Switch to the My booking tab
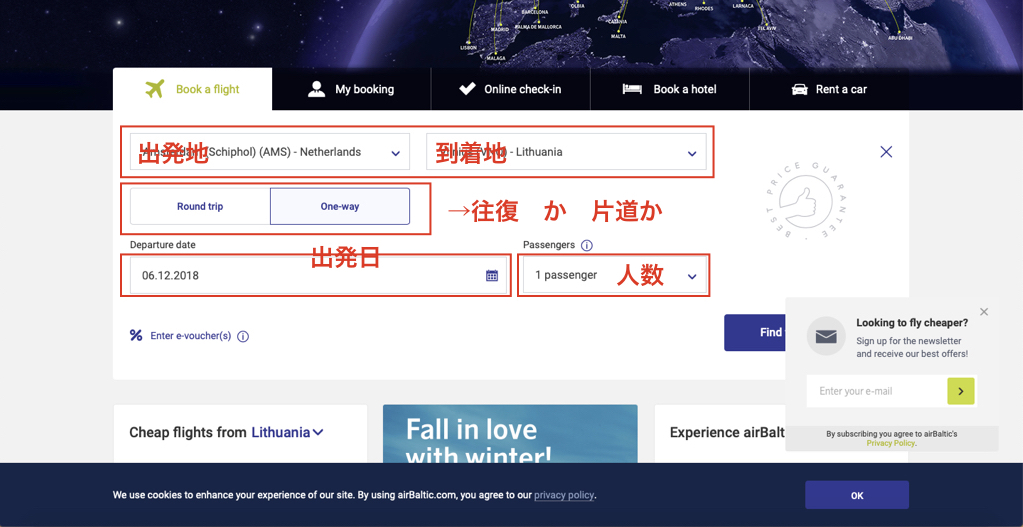This screenshot has height=527, width=1023. (x=351, y=89)
